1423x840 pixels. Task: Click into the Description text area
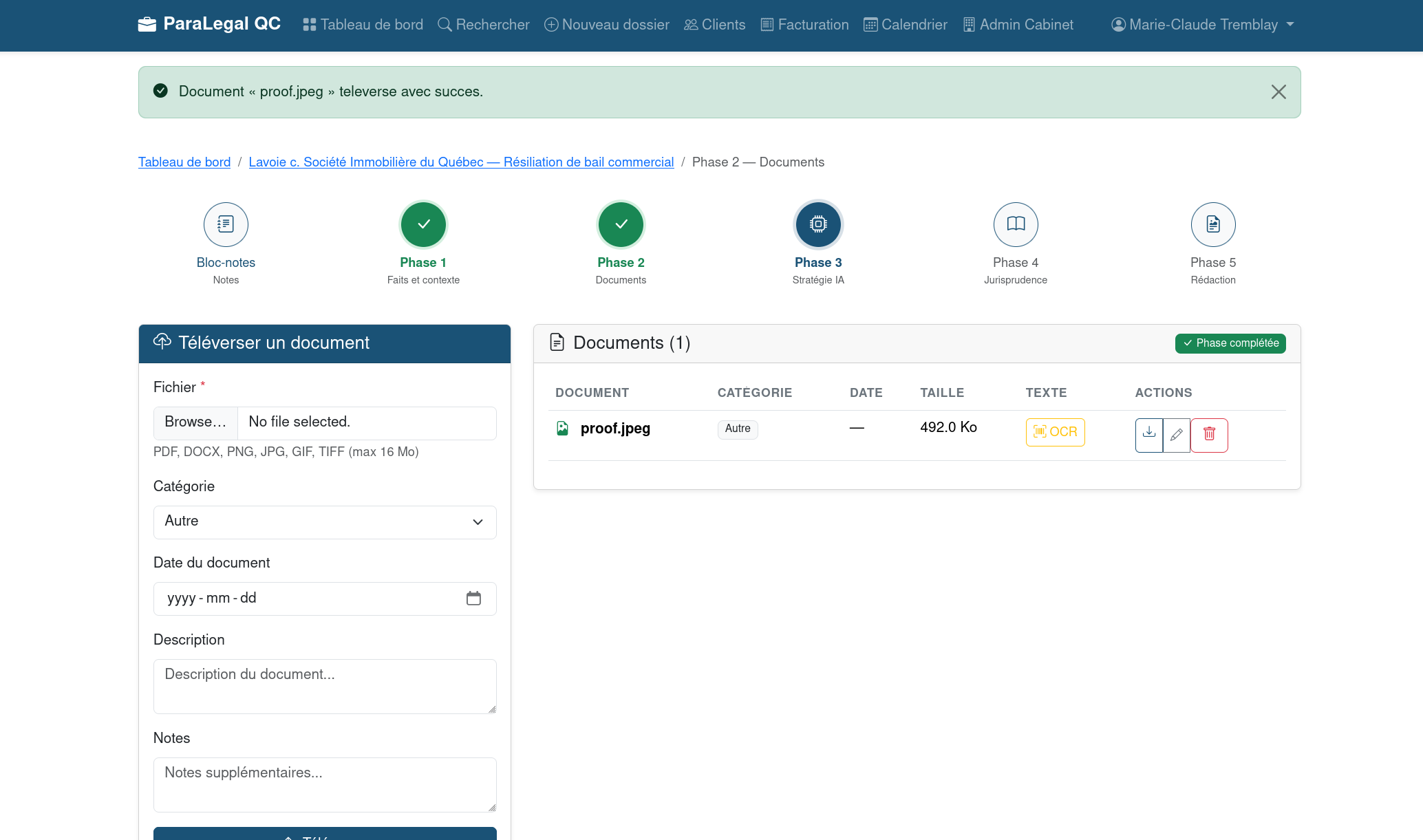pyautogui.click(x=324, y=686)
